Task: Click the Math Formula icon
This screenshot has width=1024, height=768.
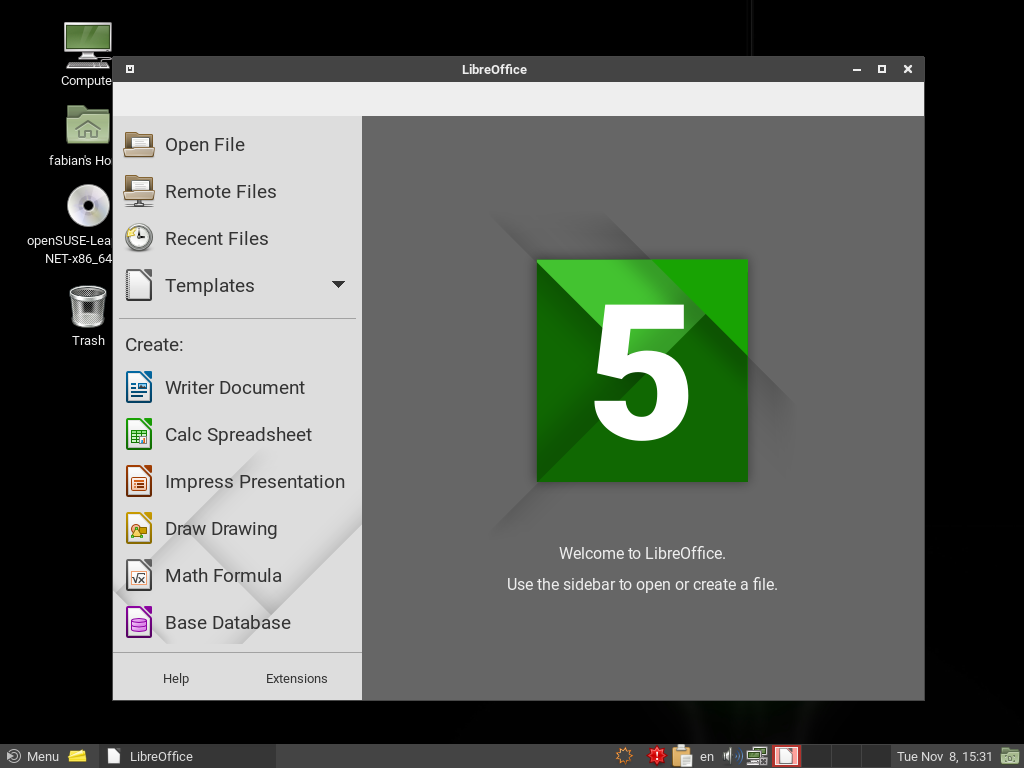Action: (x=139, y=575)
